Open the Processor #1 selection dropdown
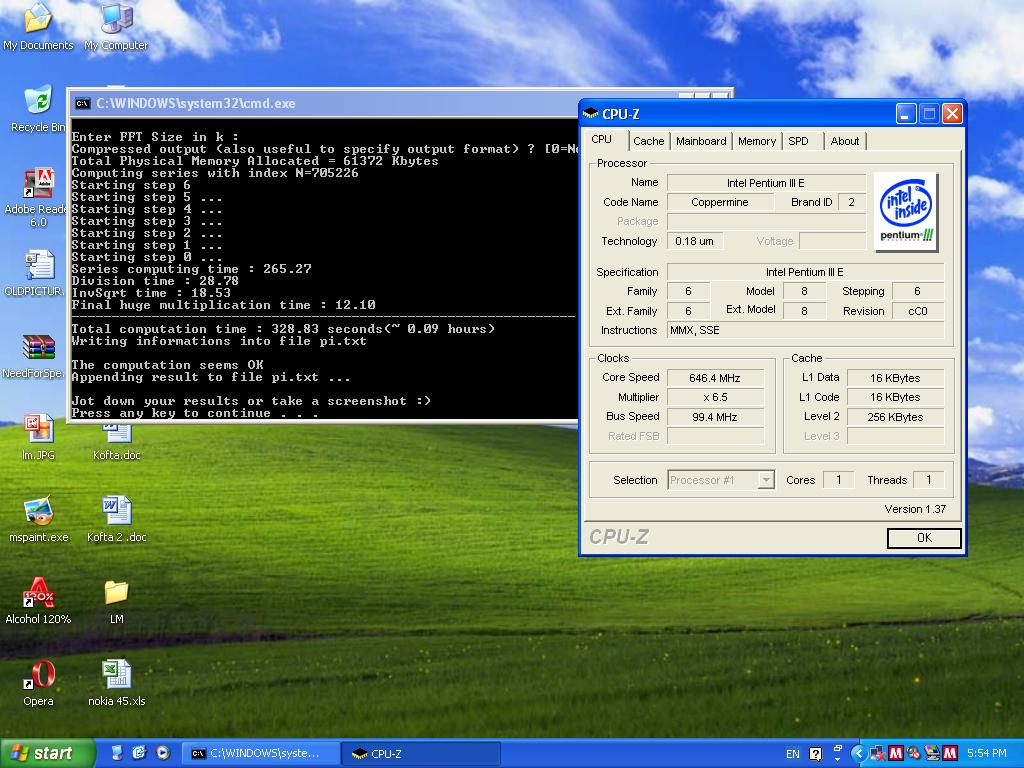 point(721,480)
